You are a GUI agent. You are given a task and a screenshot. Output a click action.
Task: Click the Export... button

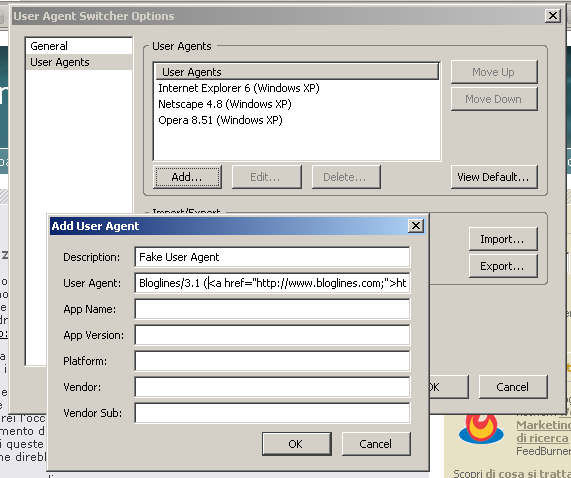point(503,266)
